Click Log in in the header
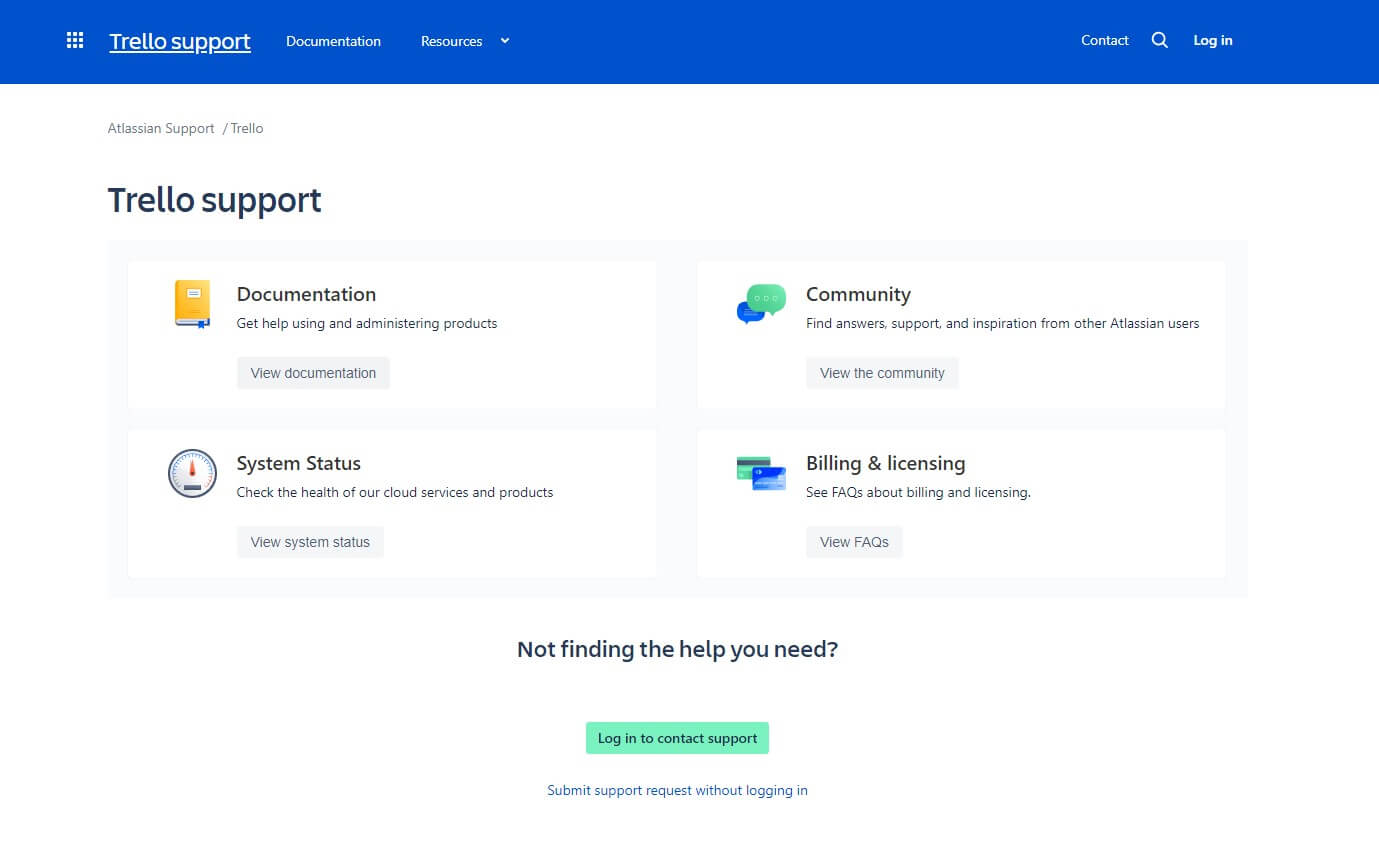 tap(1213, 40)
